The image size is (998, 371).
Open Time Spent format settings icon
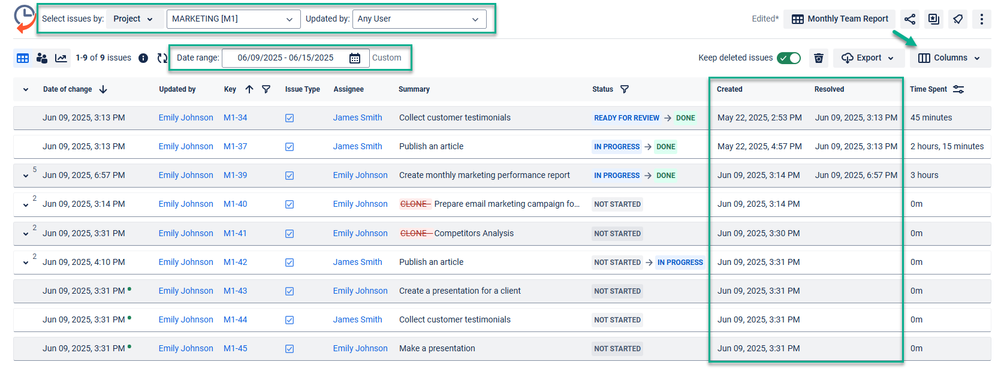(959, 90)
